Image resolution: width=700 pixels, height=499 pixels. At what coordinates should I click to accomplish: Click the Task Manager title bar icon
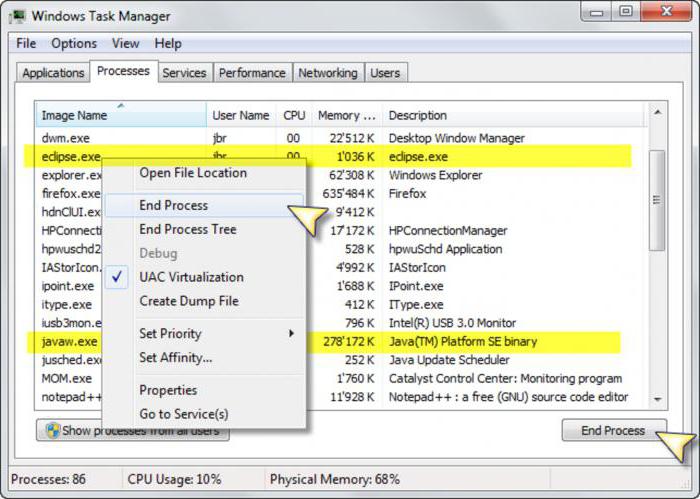17,16
